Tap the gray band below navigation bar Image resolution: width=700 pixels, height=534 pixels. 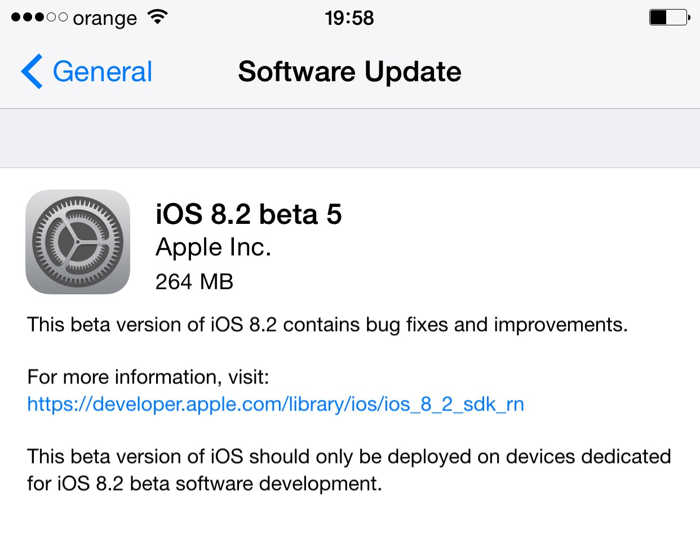point(349,138)
